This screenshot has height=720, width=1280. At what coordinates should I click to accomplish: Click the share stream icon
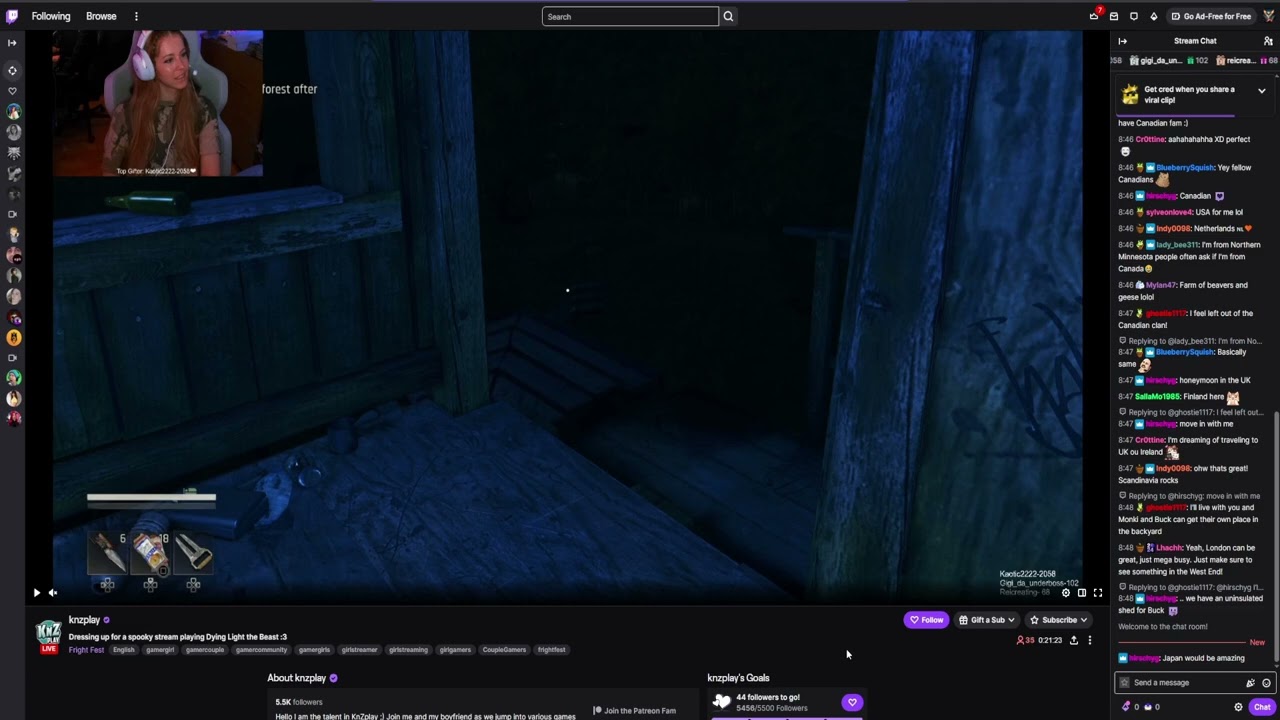1074,640
